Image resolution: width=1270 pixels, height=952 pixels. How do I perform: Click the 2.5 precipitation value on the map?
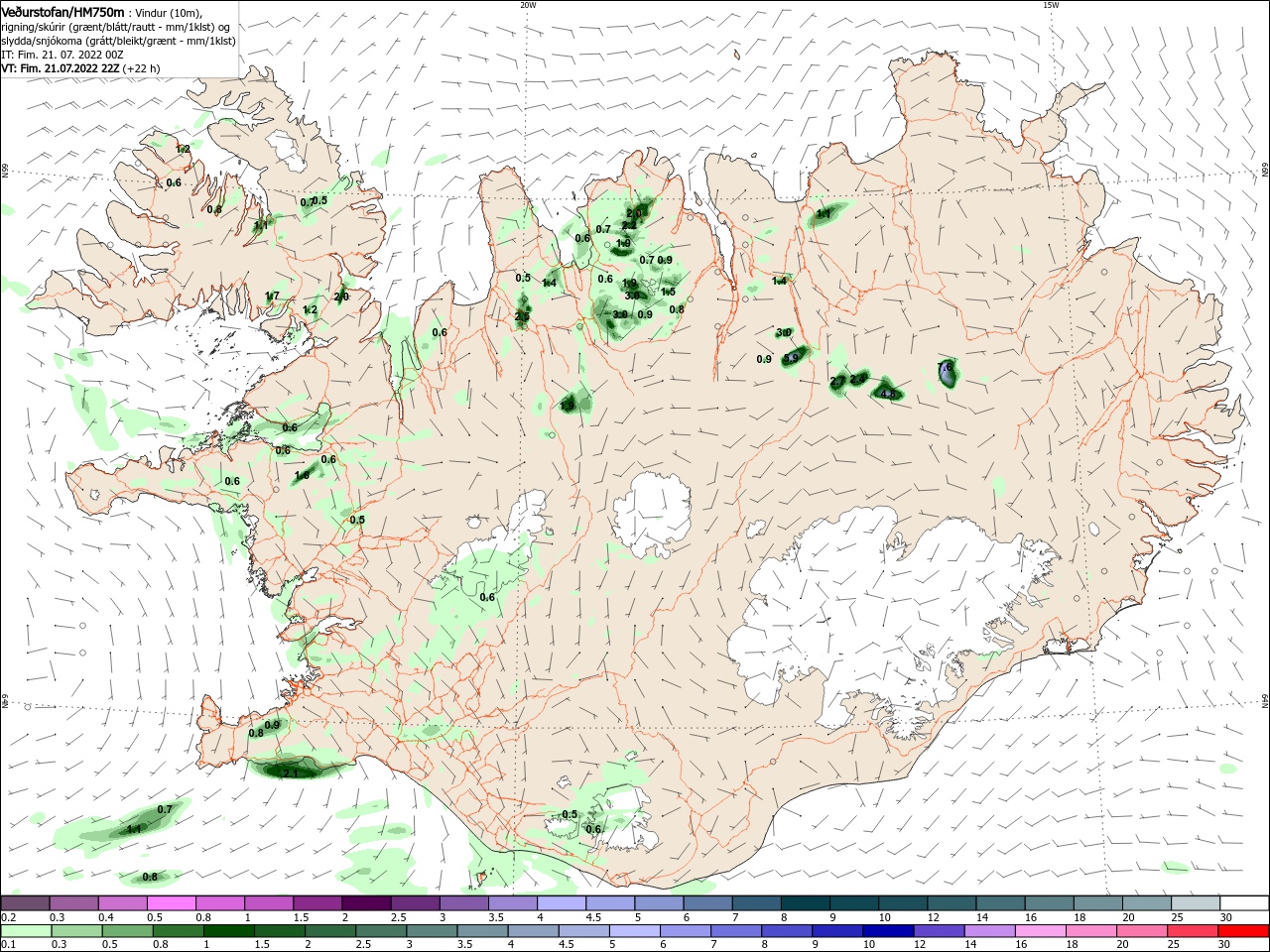tap(522, 316)
